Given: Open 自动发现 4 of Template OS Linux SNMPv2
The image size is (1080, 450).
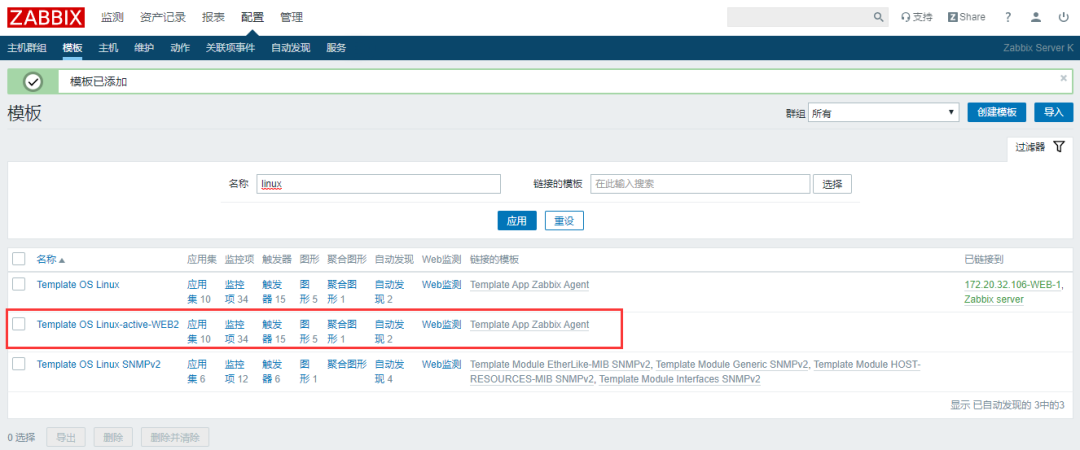Looking at the screenshot, I should 390,371.
